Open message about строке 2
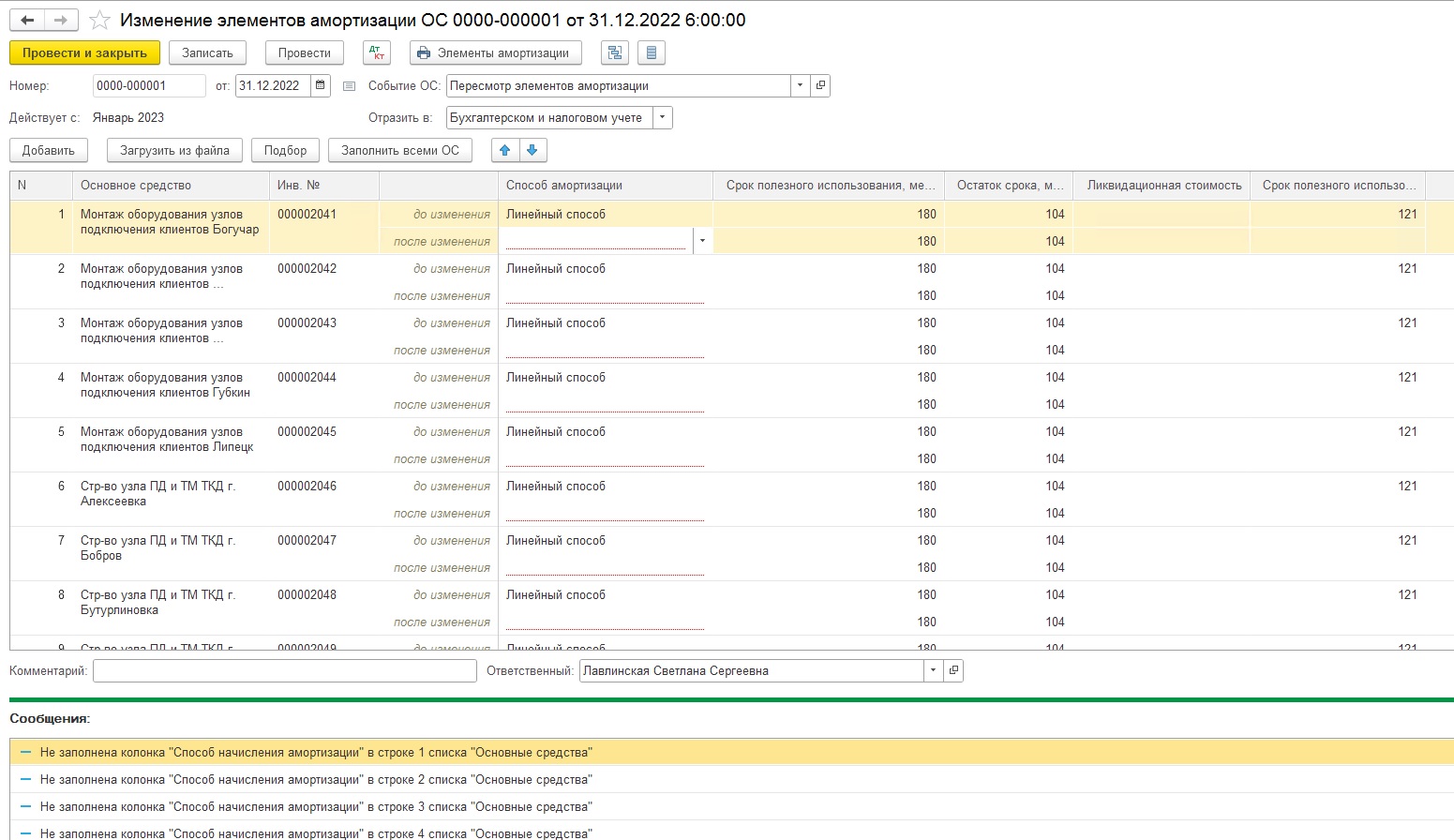The width and height of the screenshot is (1454, 840). (x=731, y=779)
